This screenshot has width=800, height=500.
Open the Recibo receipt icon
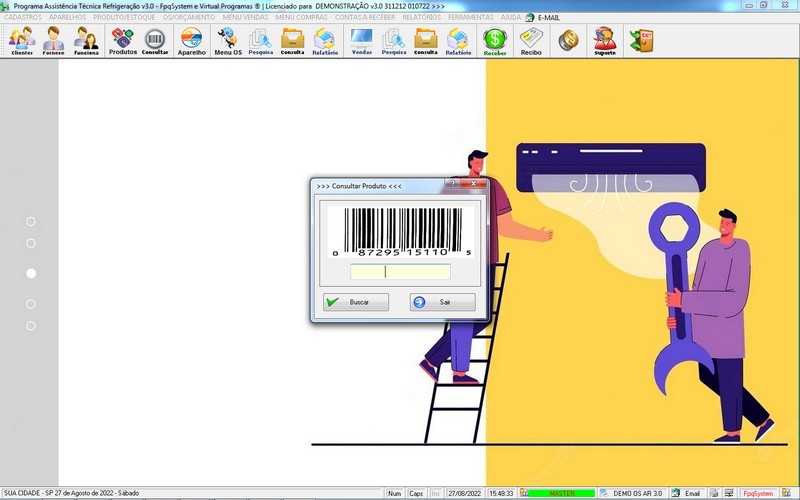531,41
